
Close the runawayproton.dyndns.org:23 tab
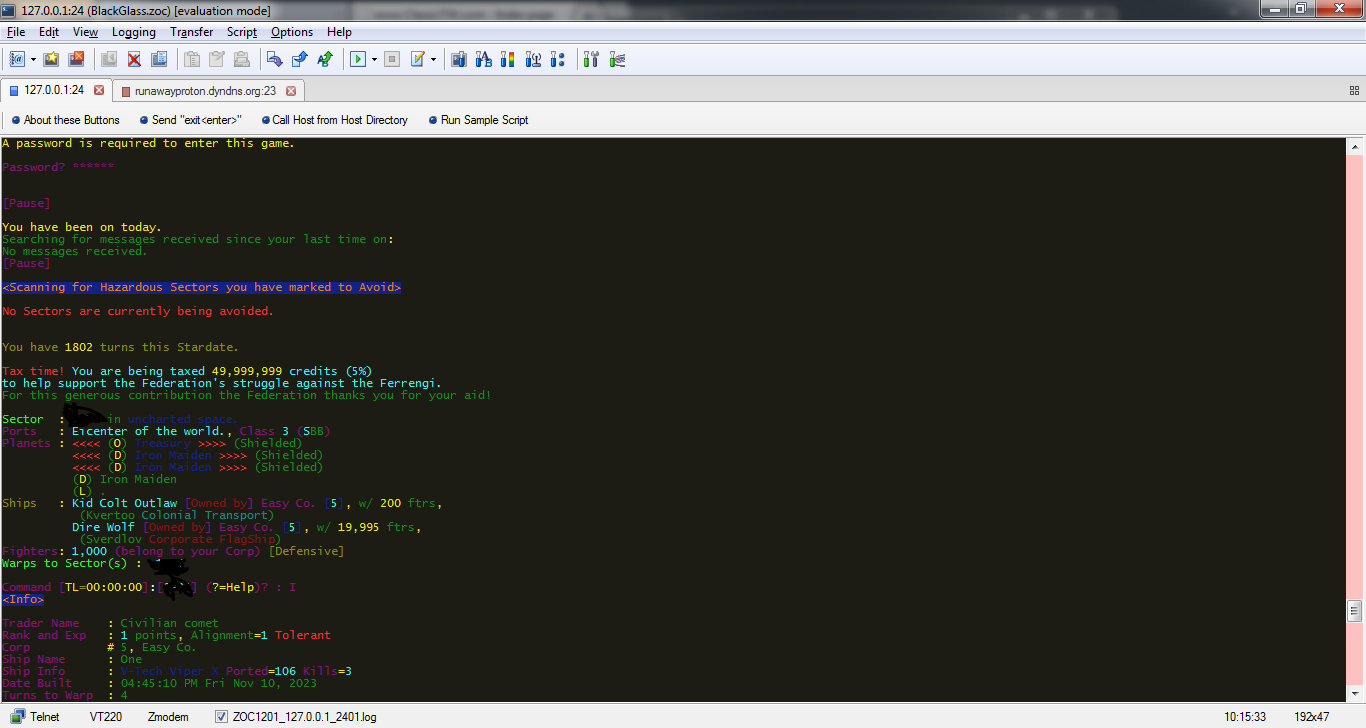(x=291, y=90)
